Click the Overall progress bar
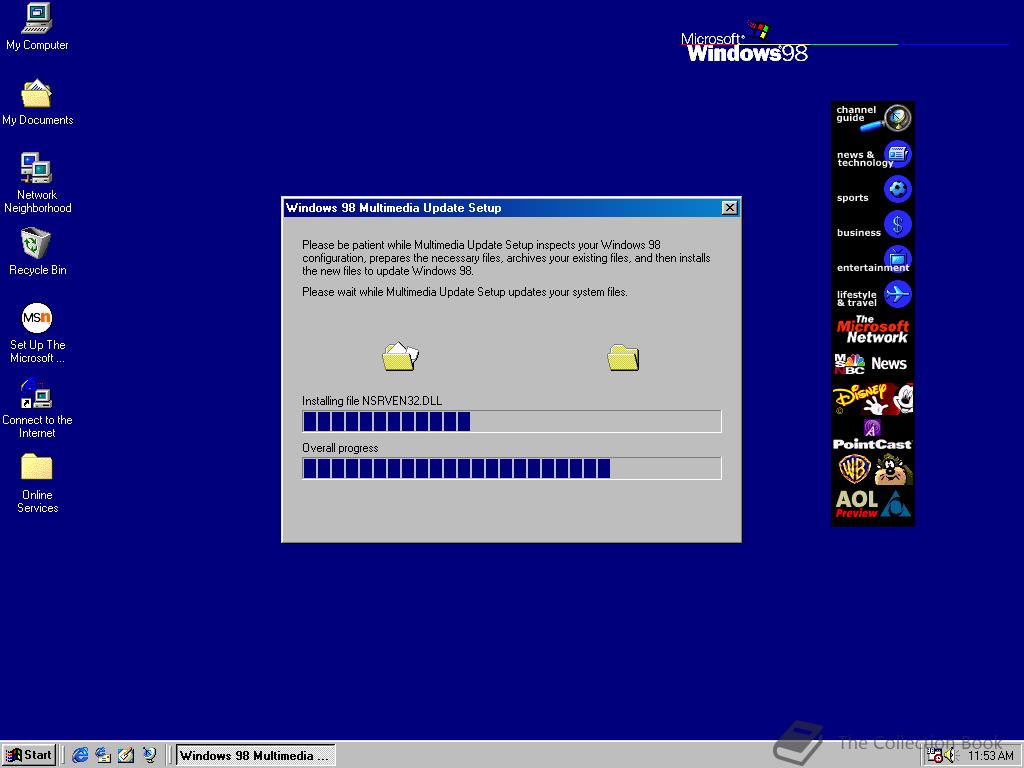The width and height of the screenshot is (1024, 768). click(511, 468)
